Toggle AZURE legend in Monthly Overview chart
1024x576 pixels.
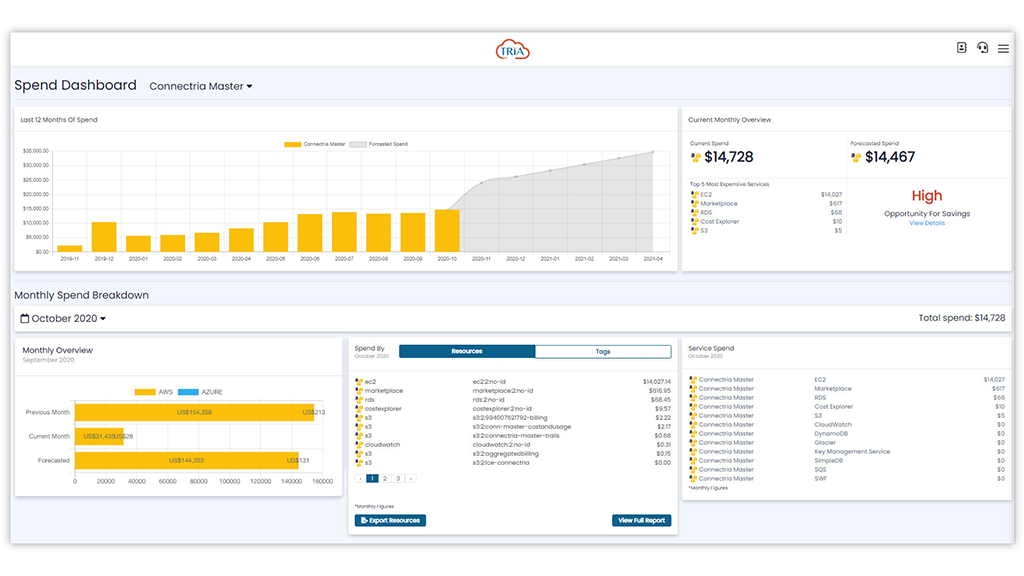[x=200, y=392]
